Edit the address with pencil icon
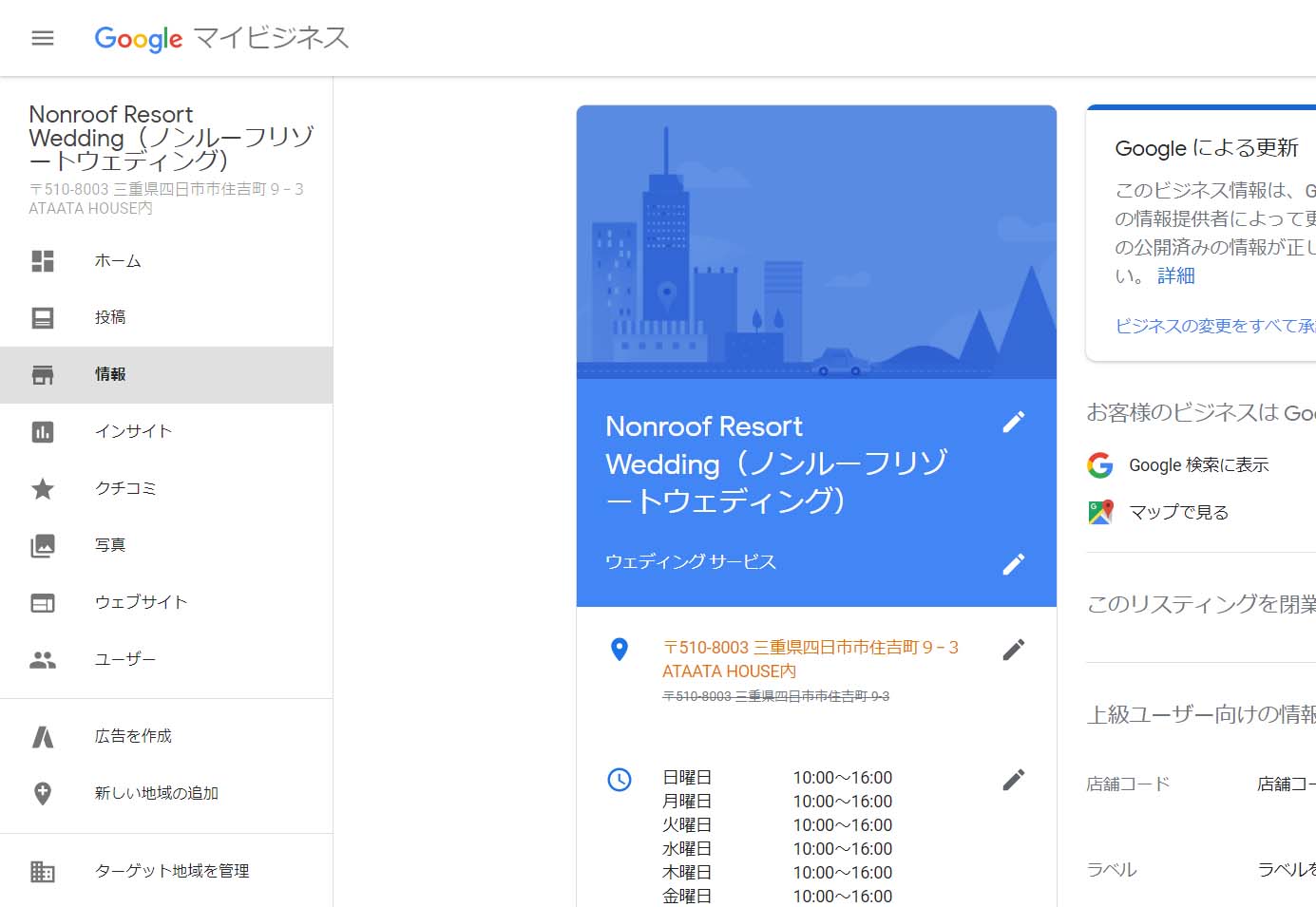Screen dimensions: 1316x907 [x=1014, y=650]
